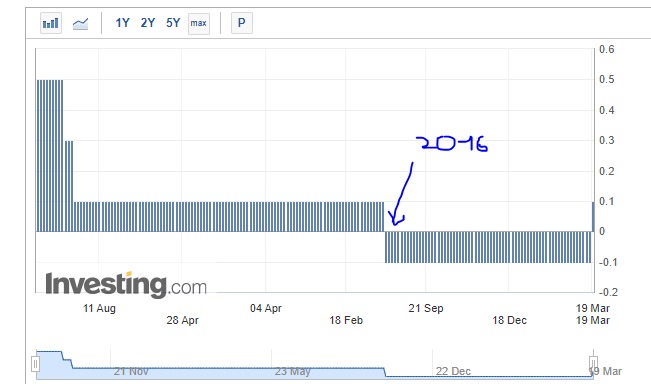The height and width of the screenshot is (384, 651).
Task: Click the final 0.1 bar at 19 Mar
Action: pyautogui.click(x=593, y=216)
